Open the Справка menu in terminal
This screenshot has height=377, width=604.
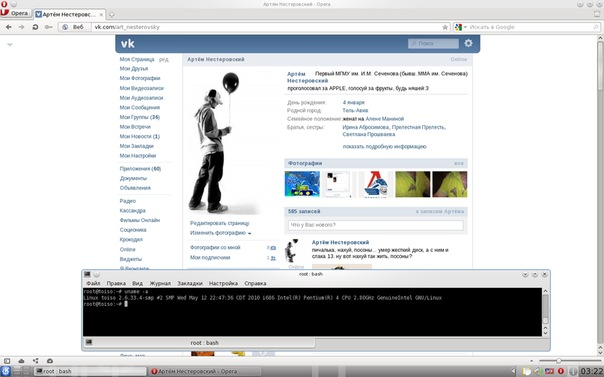coord(255,283)
